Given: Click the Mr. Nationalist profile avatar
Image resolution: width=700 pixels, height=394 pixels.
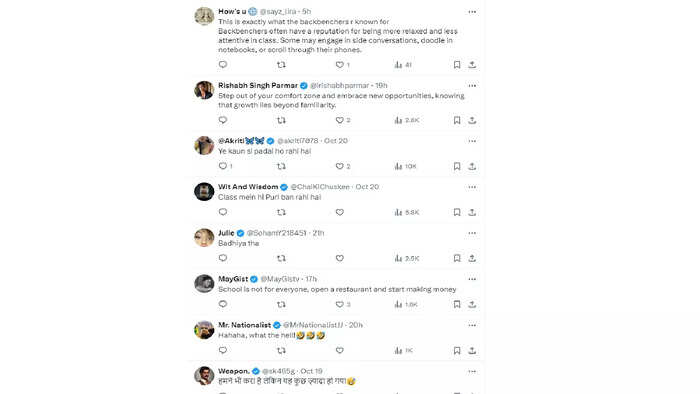Looking at the screenshot, I should [204, 330].
